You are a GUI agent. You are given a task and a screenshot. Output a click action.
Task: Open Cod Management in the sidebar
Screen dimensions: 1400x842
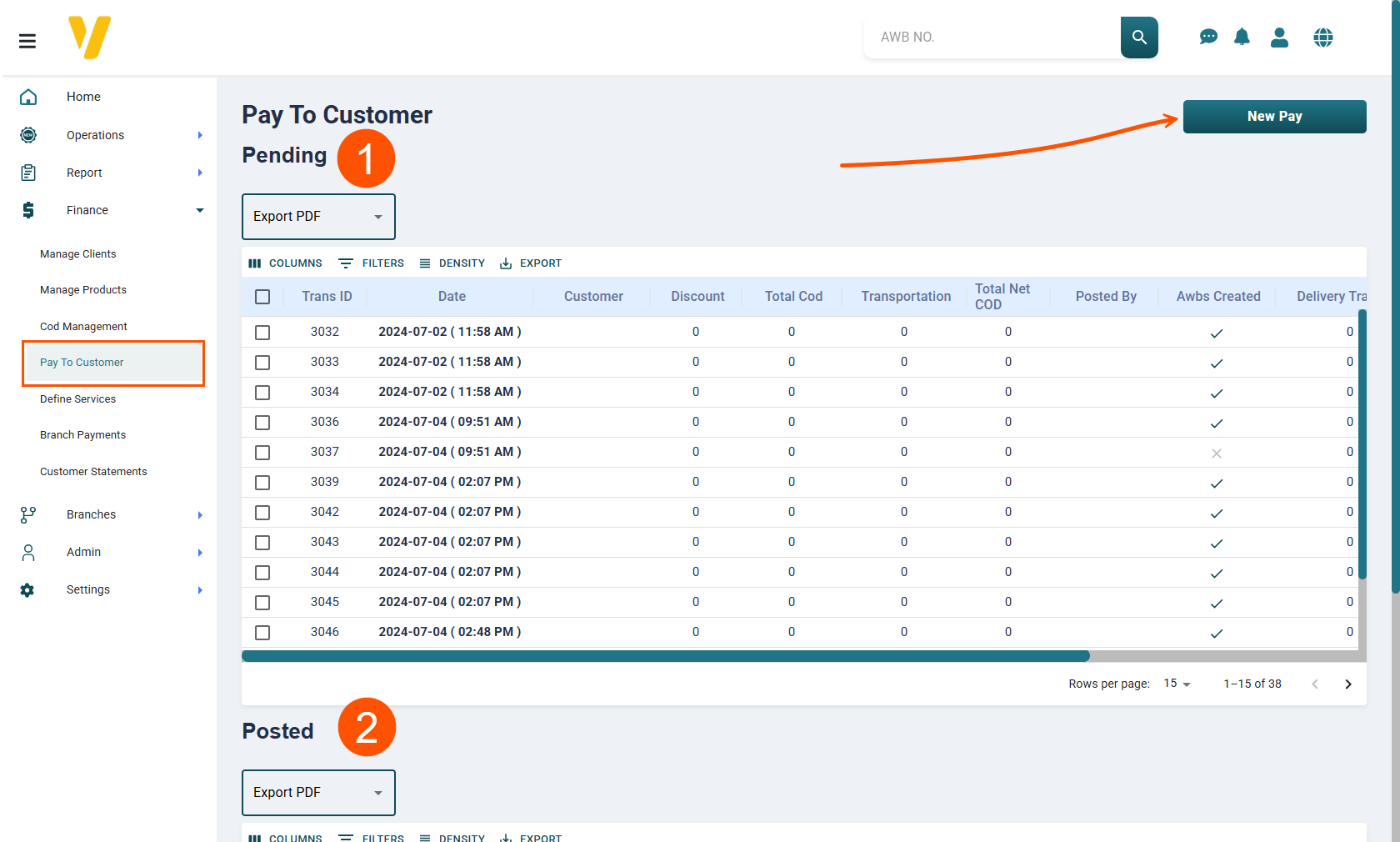point(83,327)
